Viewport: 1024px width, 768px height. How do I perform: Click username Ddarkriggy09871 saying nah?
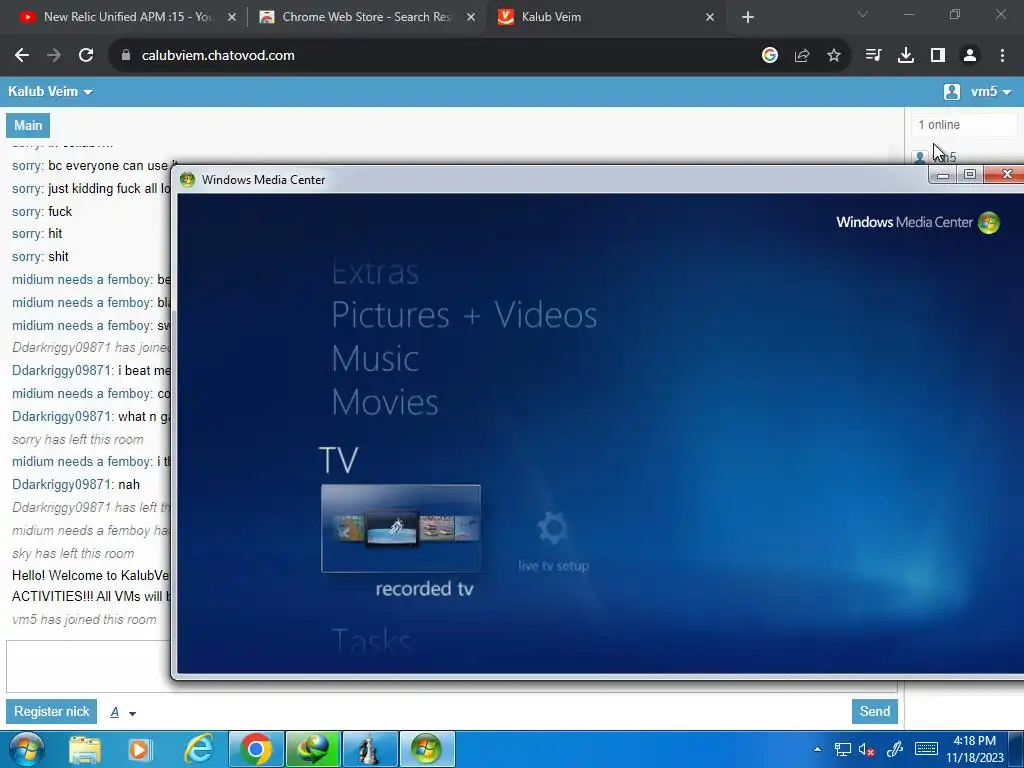pyautogui.click(x=62, y=485)
